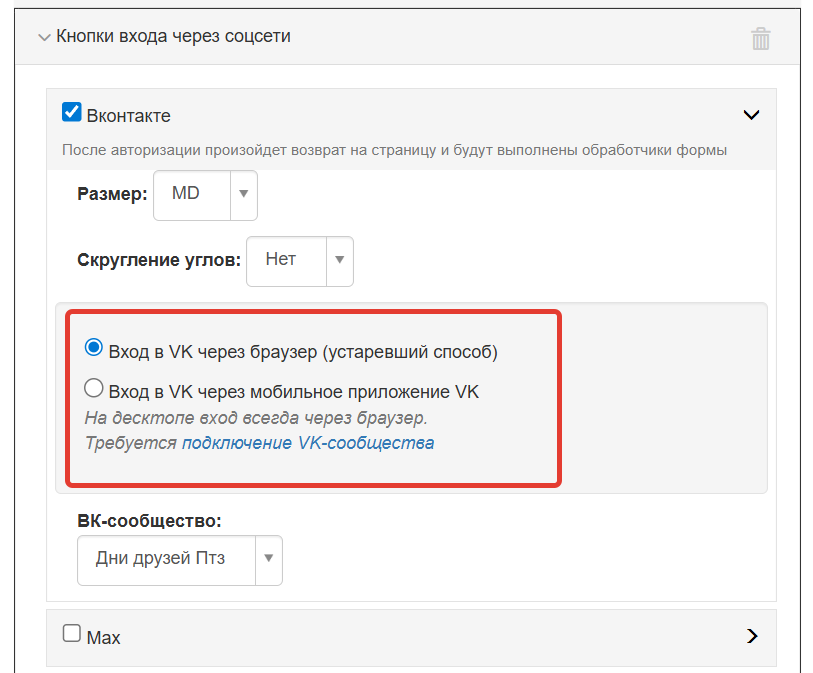The height and width of the screenshot is (673, 813).
Task: Click the Кнопки входа через соцсети header text
Action: (173, 36)
